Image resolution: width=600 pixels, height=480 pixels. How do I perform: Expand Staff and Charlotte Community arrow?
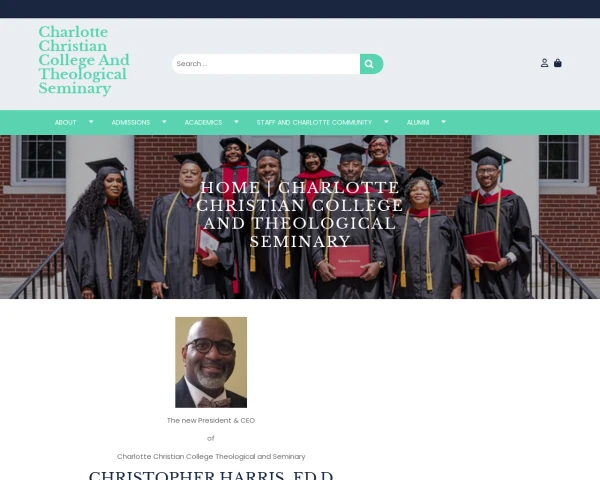click(x=386, y=122)
